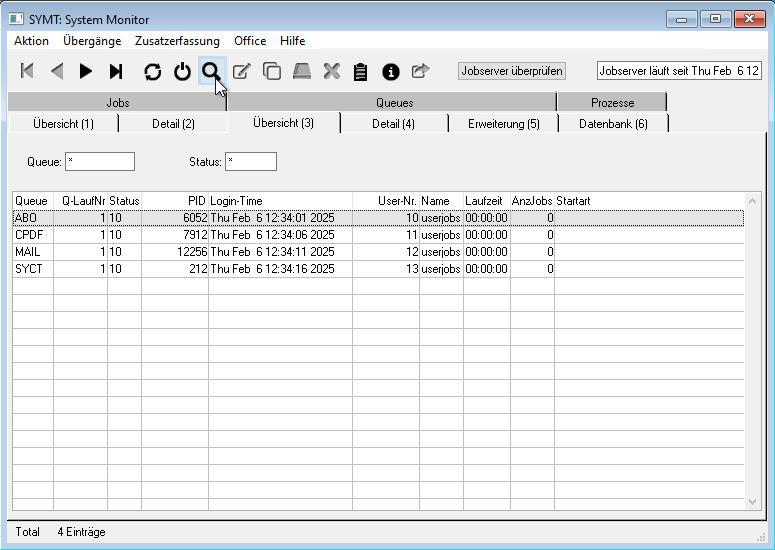Click the Jobserver überprüfen button
775x550 pixels.
(x=512, y=71)
